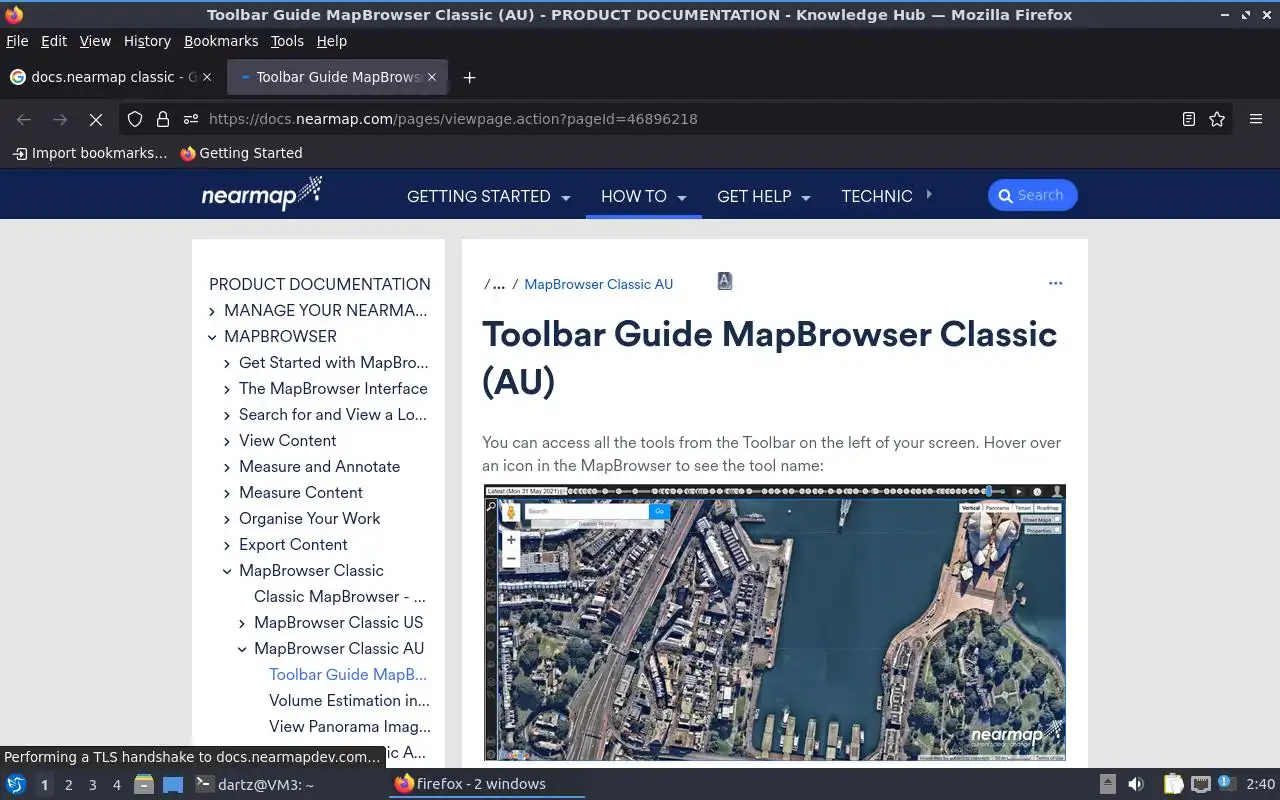This screenshot has height=800, width=1280.
Task: Collapse the MapBrowser Classic tree node
Action: click(x=227, y=571)
